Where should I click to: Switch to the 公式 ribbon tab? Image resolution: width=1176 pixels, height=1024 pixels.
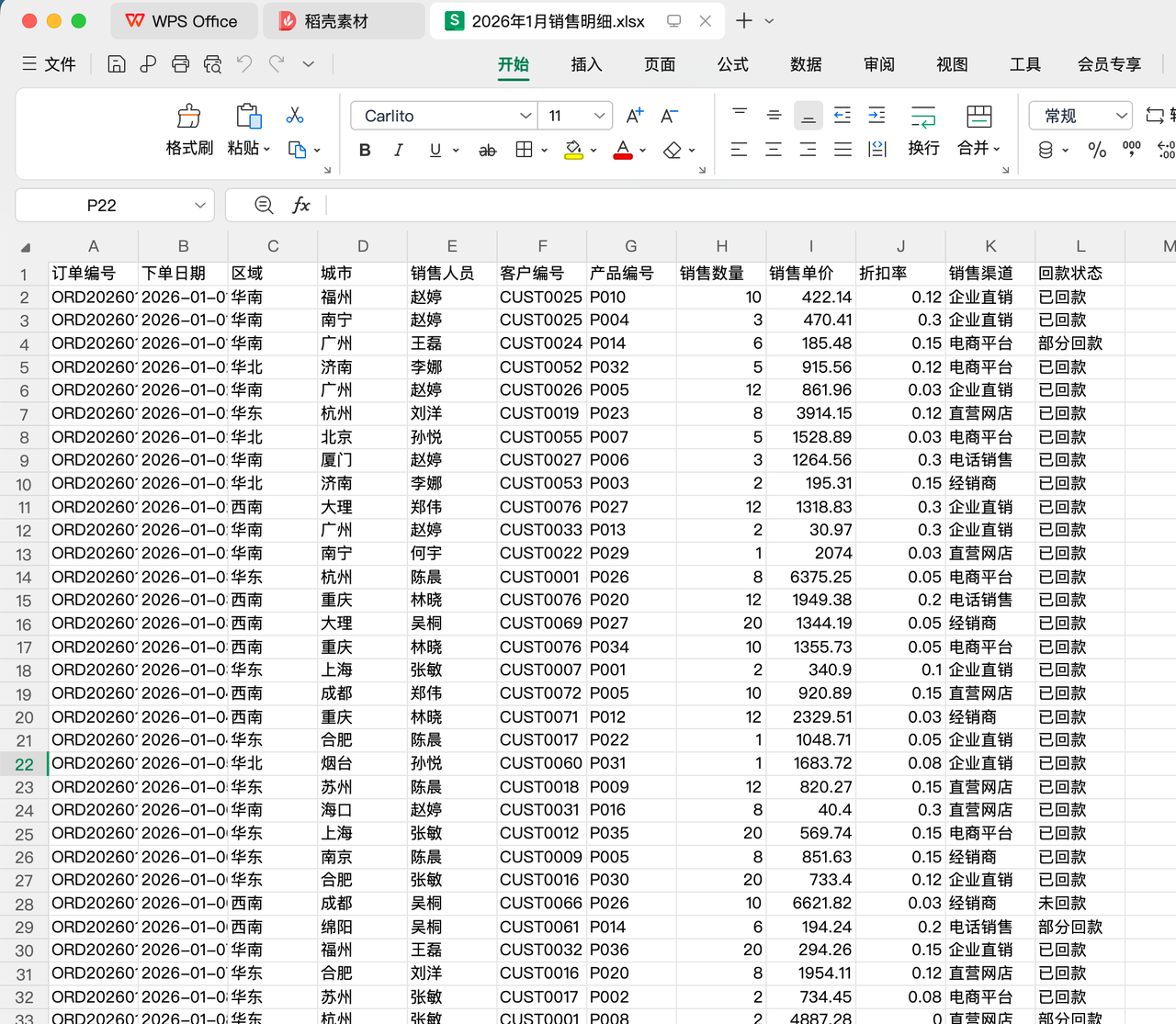click(x=733, y=64)
